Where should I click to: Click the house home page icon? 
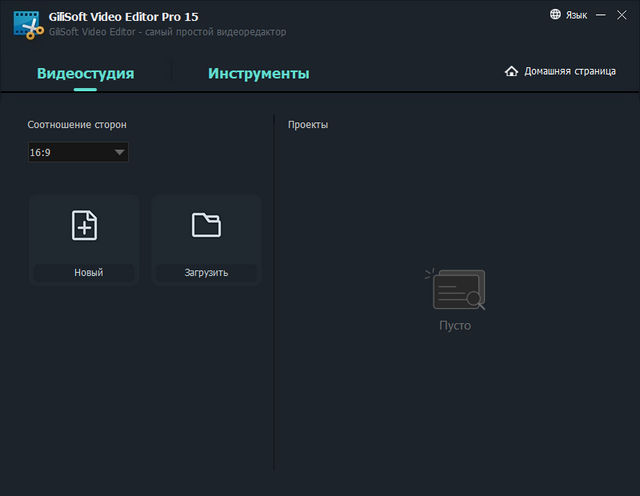(x=512, y=72)
